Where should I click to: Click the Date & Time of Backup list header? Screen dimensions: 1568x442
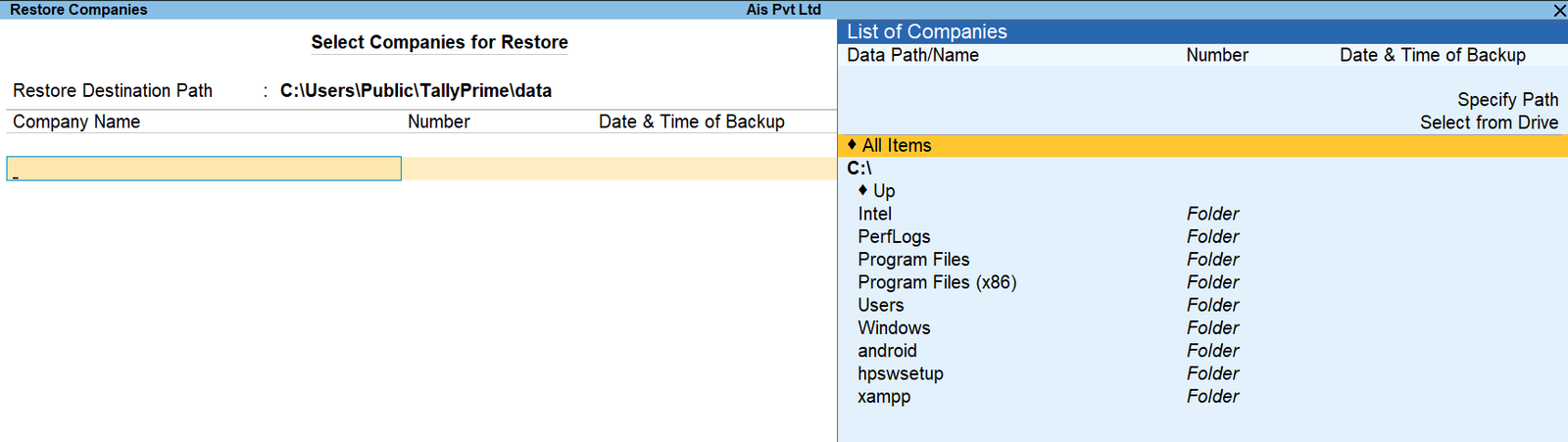(1432, 56)
